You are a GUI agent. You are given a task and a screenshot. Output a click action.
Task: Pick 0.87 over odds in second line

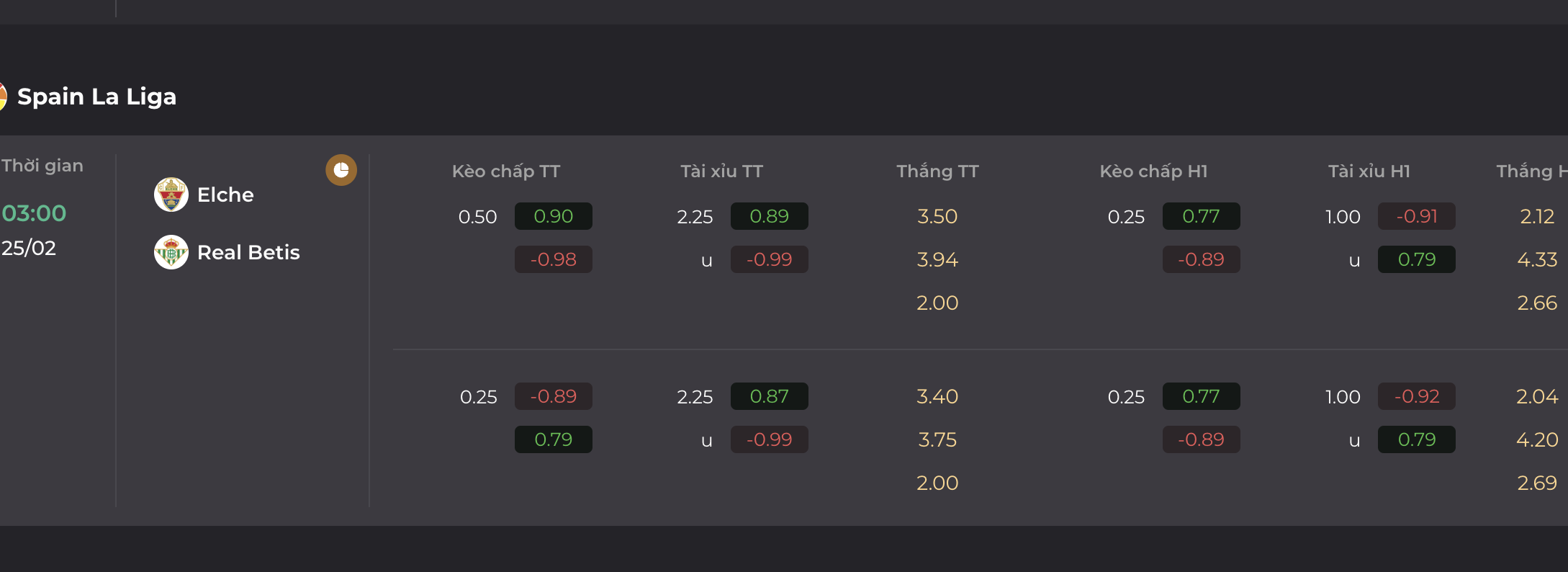click(x=770, y=396)
